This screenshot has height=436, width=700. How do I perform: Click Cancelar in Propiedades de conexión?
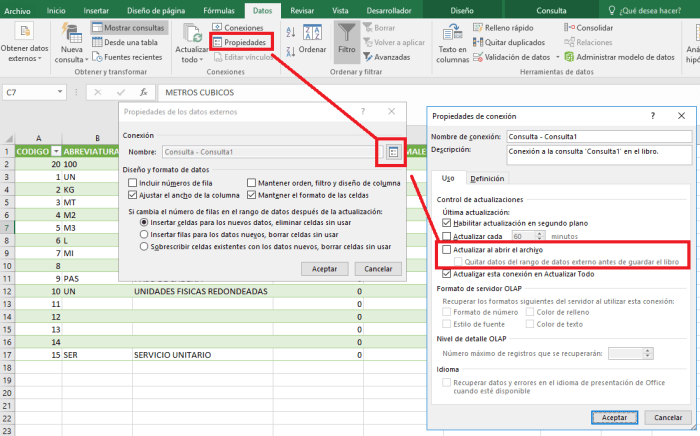click(x=668, y=418)
